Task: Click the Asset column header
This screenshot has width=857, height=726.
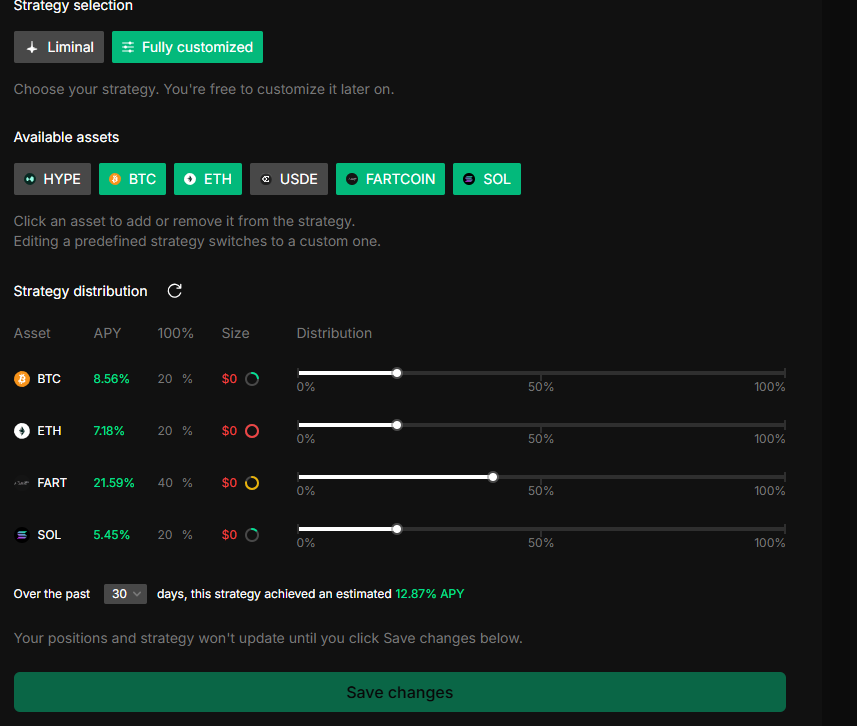Action: 32,333
